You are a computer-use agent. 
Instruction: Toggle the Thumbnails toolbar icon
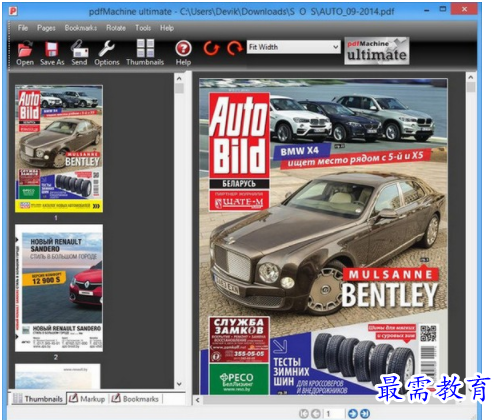click(145, 53)
